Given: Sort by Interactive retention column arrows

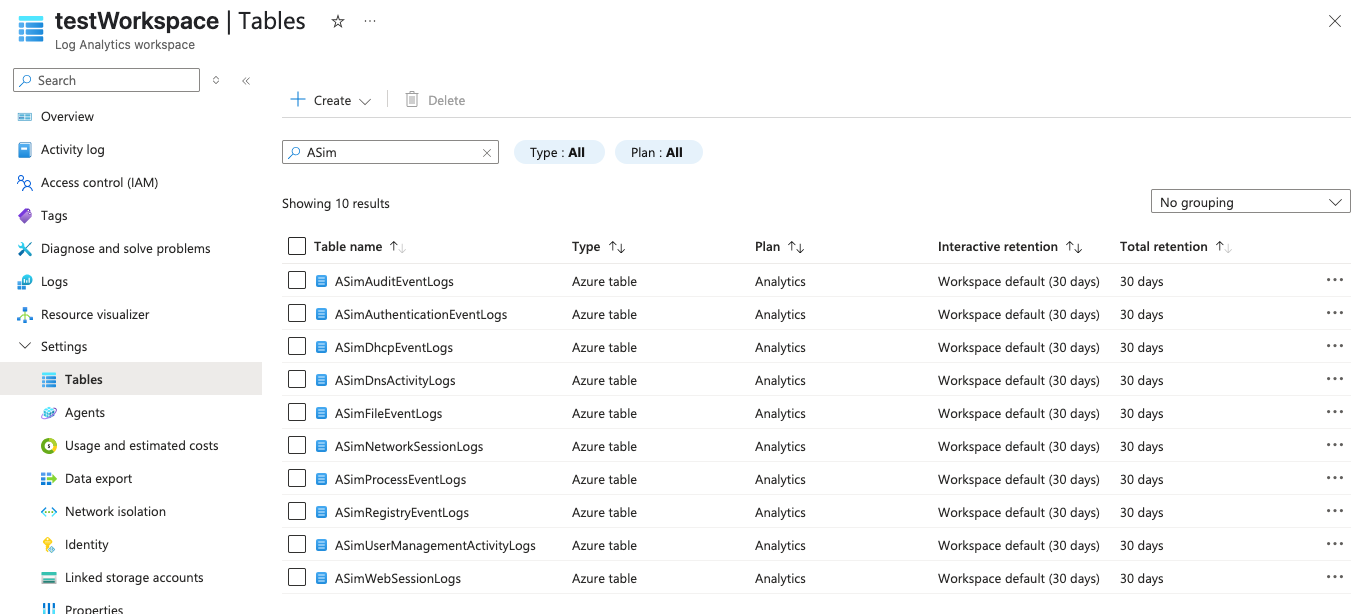Looking at the screenshot, I should [x=1074, y=247].
